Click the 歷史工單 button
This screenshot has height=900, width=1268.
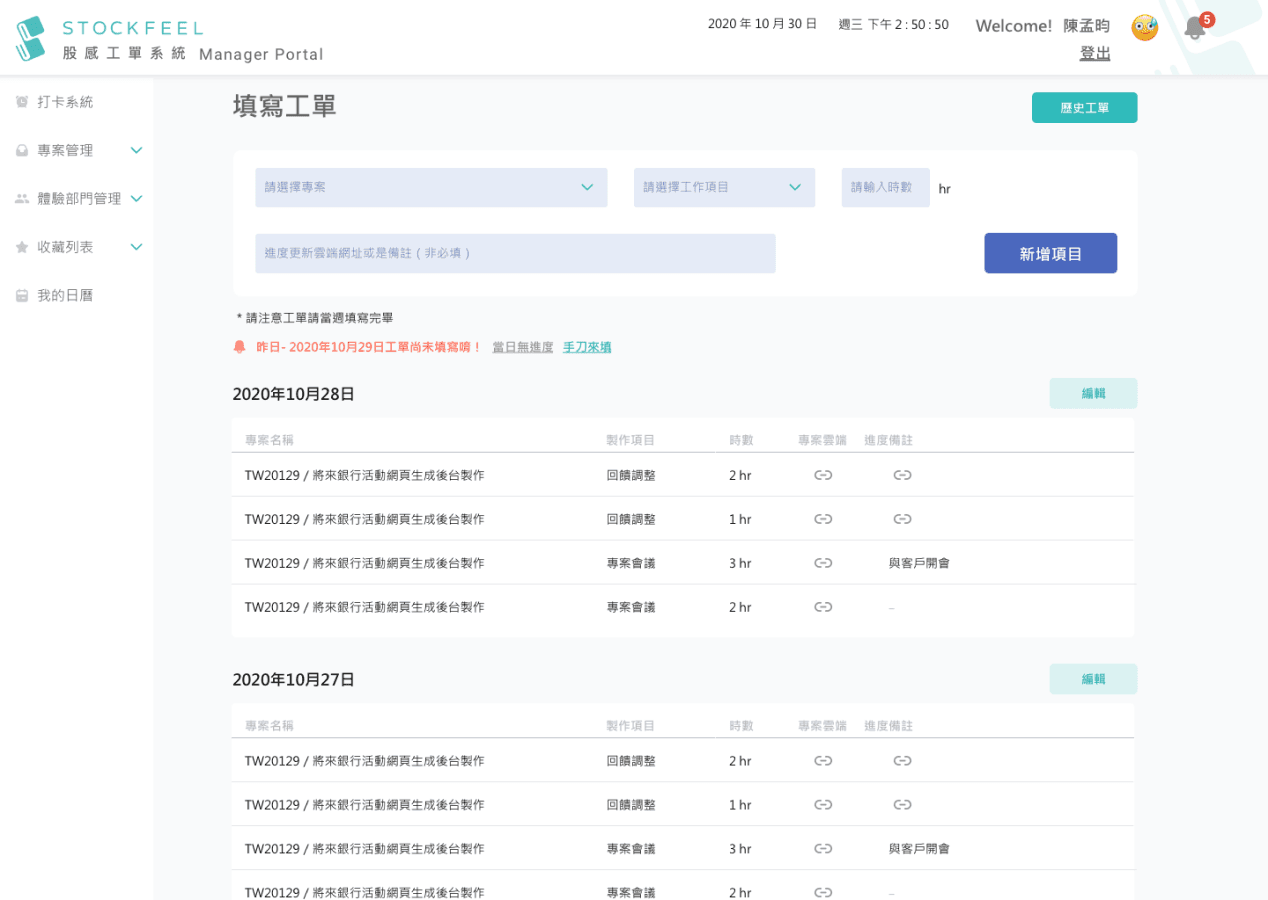point(1084,108)
